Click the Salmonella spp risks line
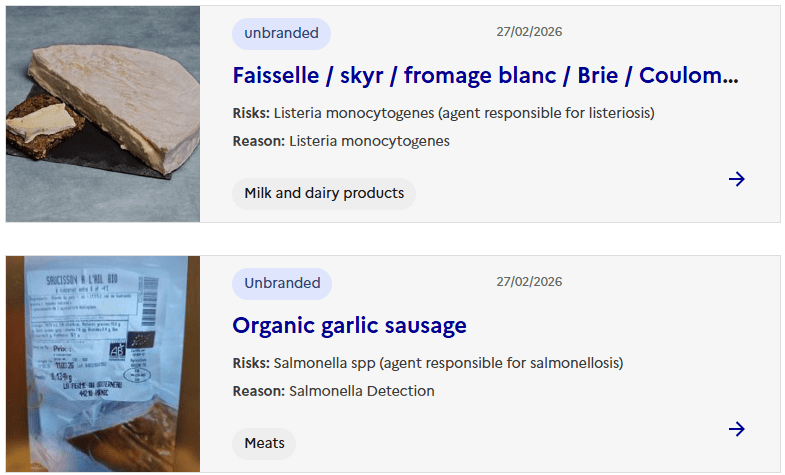Viewport: 785px width, 475px height. pyautogui.click(x=427, y=363)
